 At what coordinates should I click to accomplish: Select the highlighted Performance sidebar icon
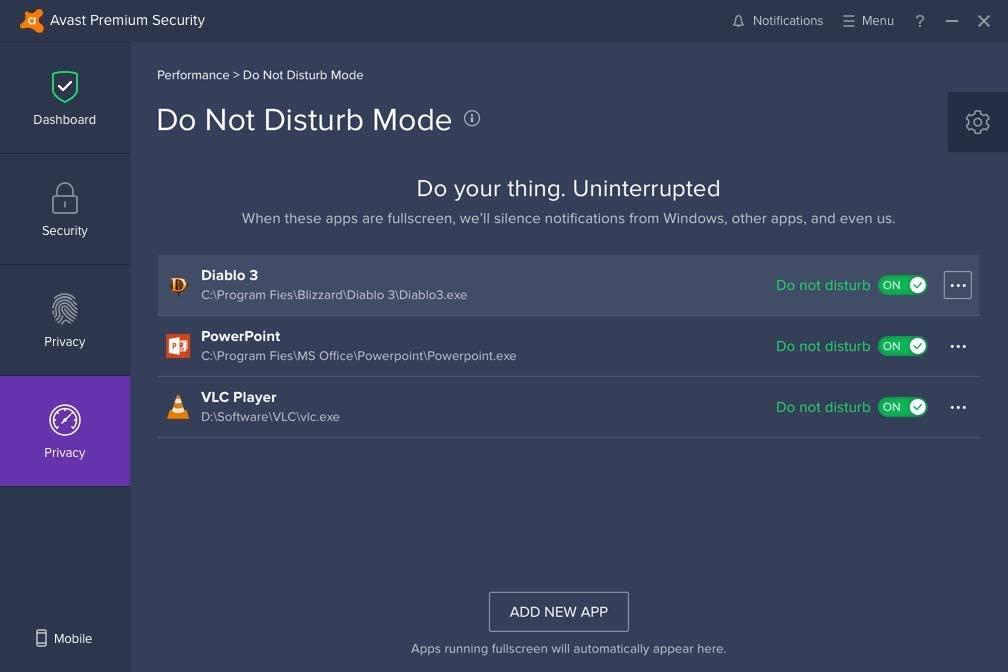click(64, 430)
